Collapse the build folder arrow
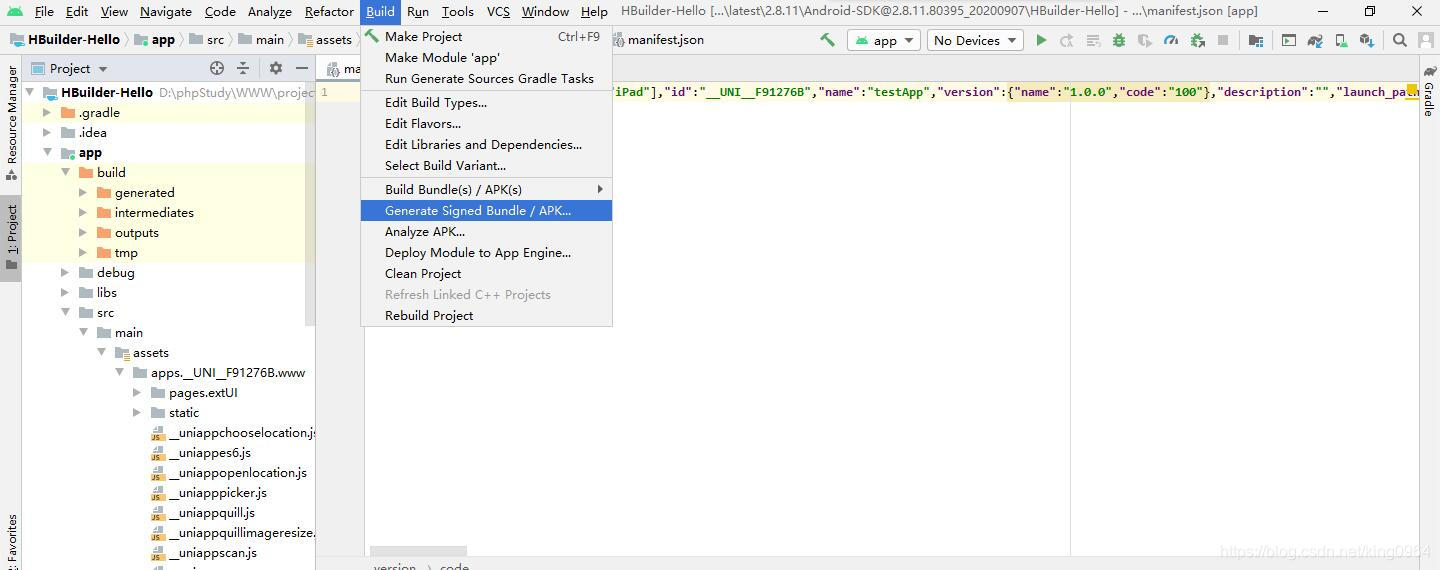The image size is (1440, 570). (65, 172)
